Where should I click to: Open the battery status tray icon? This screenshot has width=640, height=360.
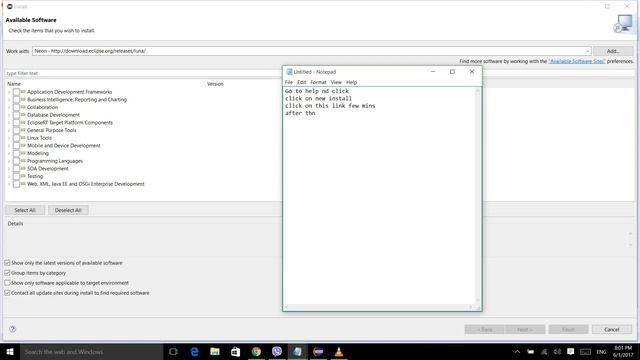click(x=530, y=352)
